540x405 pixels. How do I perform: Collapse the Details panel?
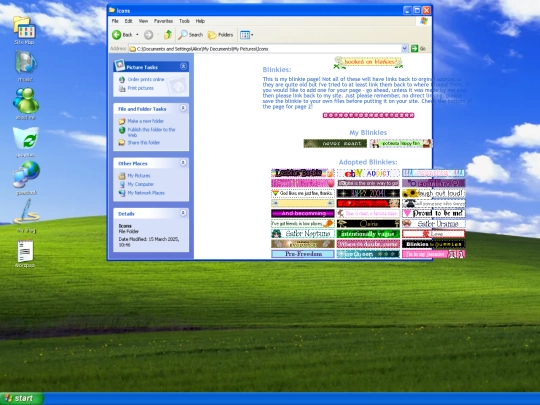[183, 213]
